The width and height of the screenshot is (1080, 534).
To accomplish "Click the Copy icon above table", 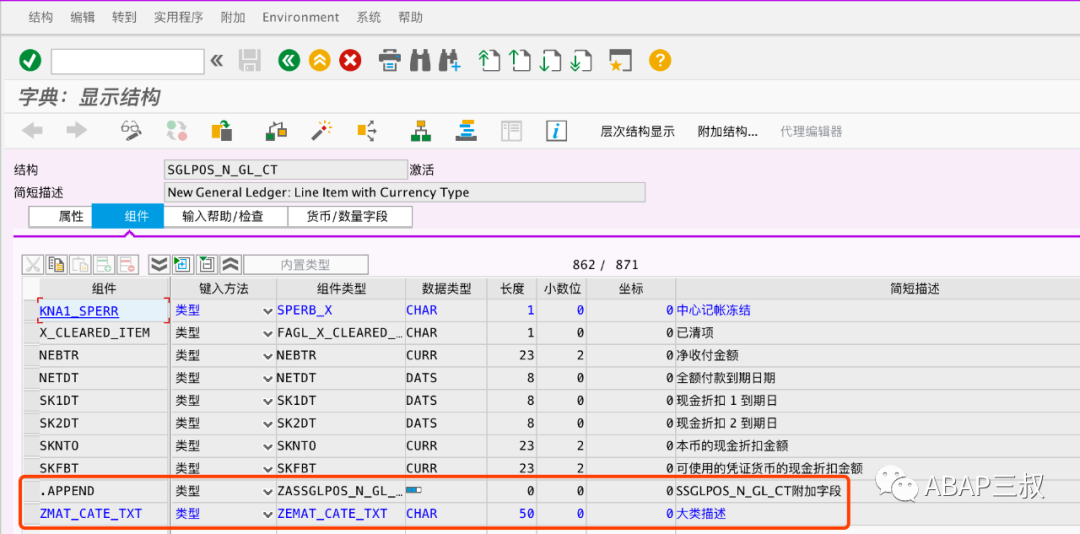I will tap(56, 265).
